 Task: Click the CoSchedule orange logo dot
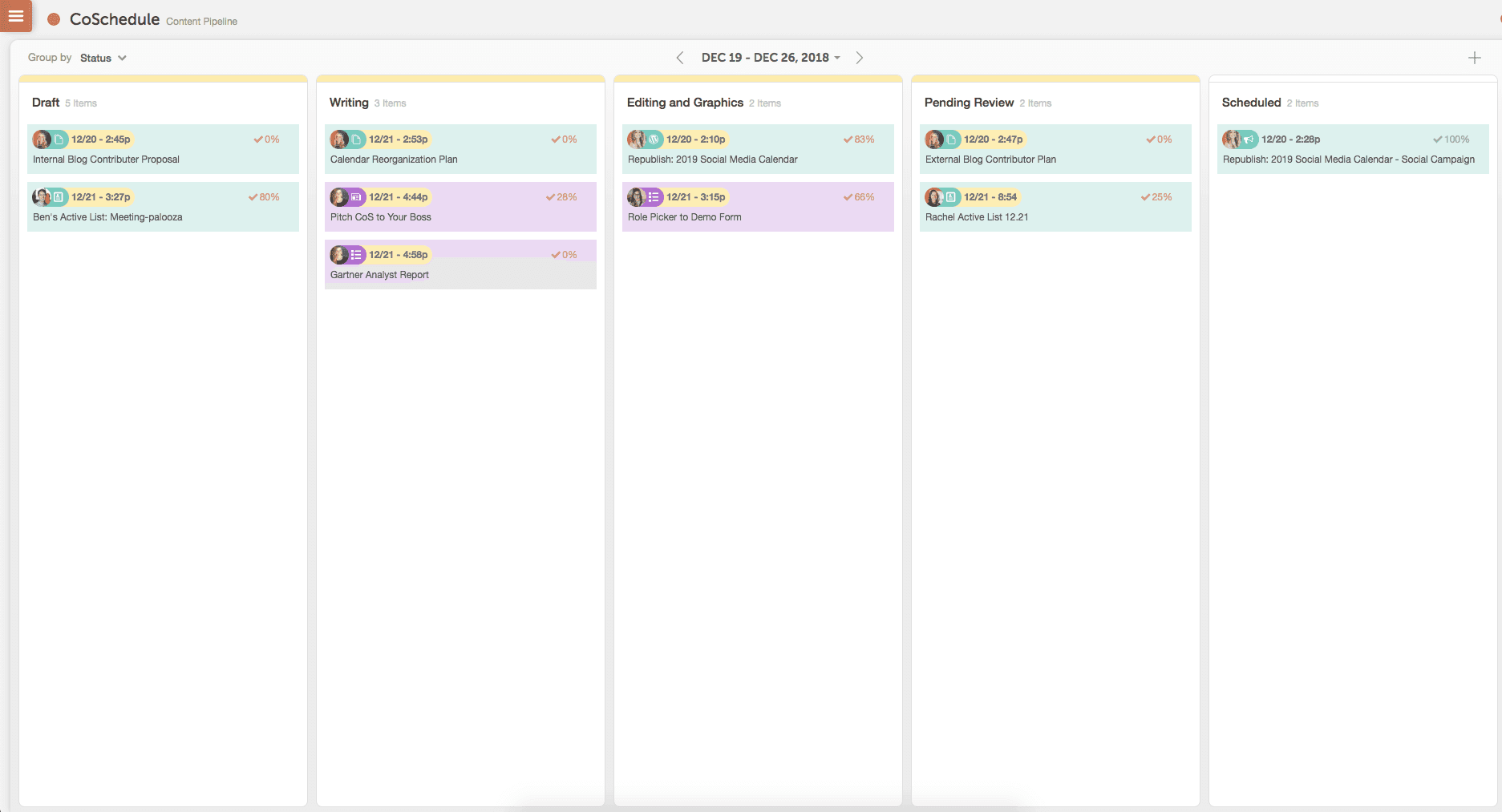point(54,19)
